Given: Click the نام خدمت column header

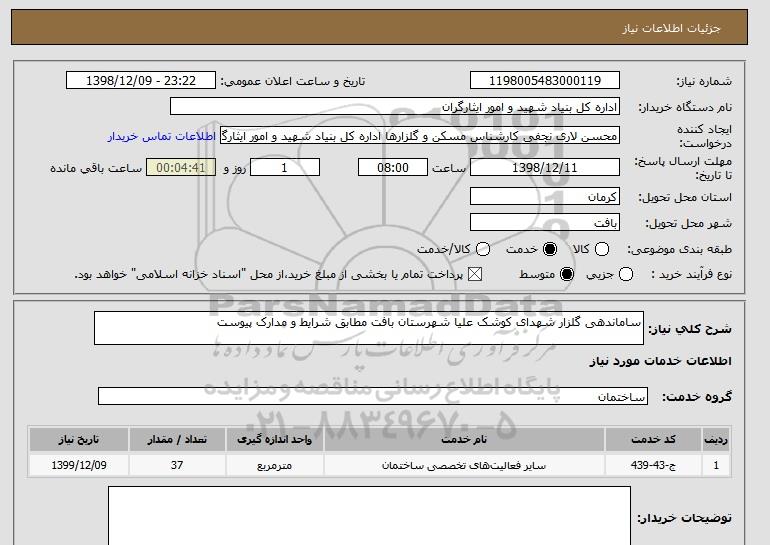Looking at the screenshot, I should [x=464, y=439].
